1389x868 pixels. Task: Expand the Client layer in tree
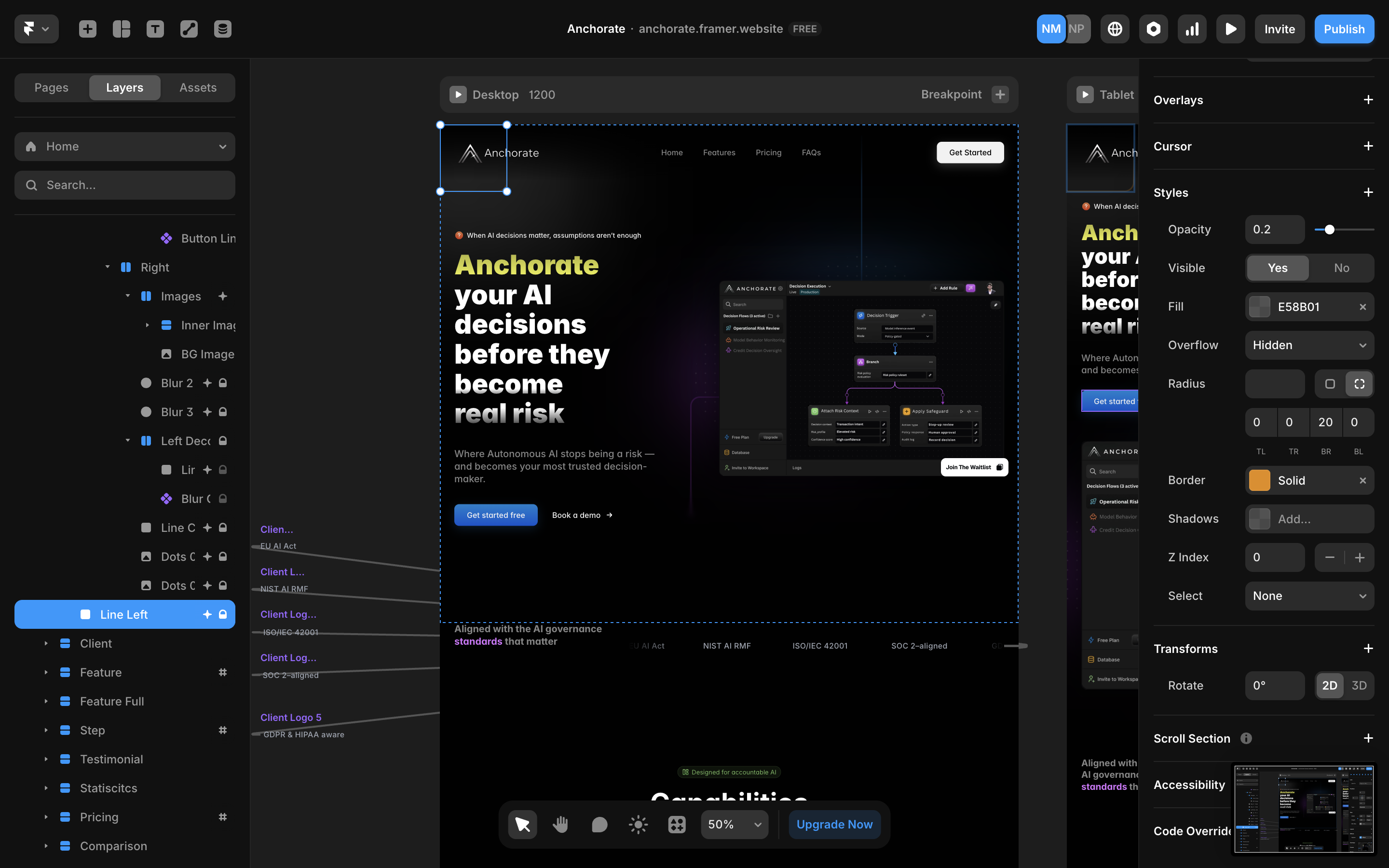(x=46, y=644)
